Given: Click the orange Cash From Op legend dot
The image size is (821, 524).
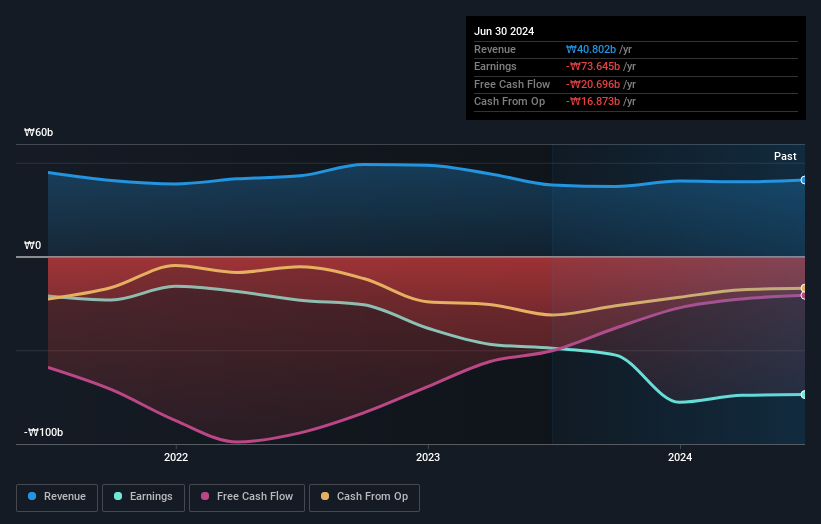Looking at the screenshot, I should 325,496.
